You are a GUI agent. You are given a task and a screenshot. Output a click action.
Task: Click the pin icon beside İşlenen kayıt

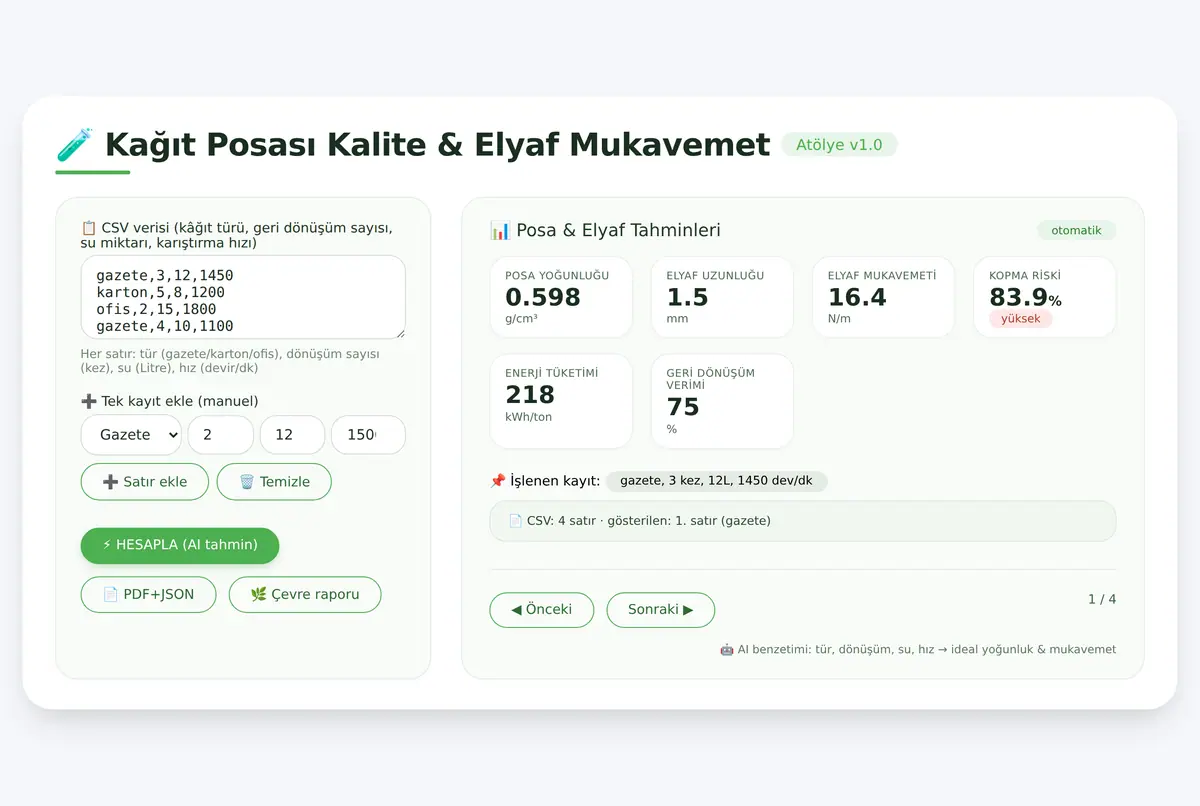pos(498,481)
